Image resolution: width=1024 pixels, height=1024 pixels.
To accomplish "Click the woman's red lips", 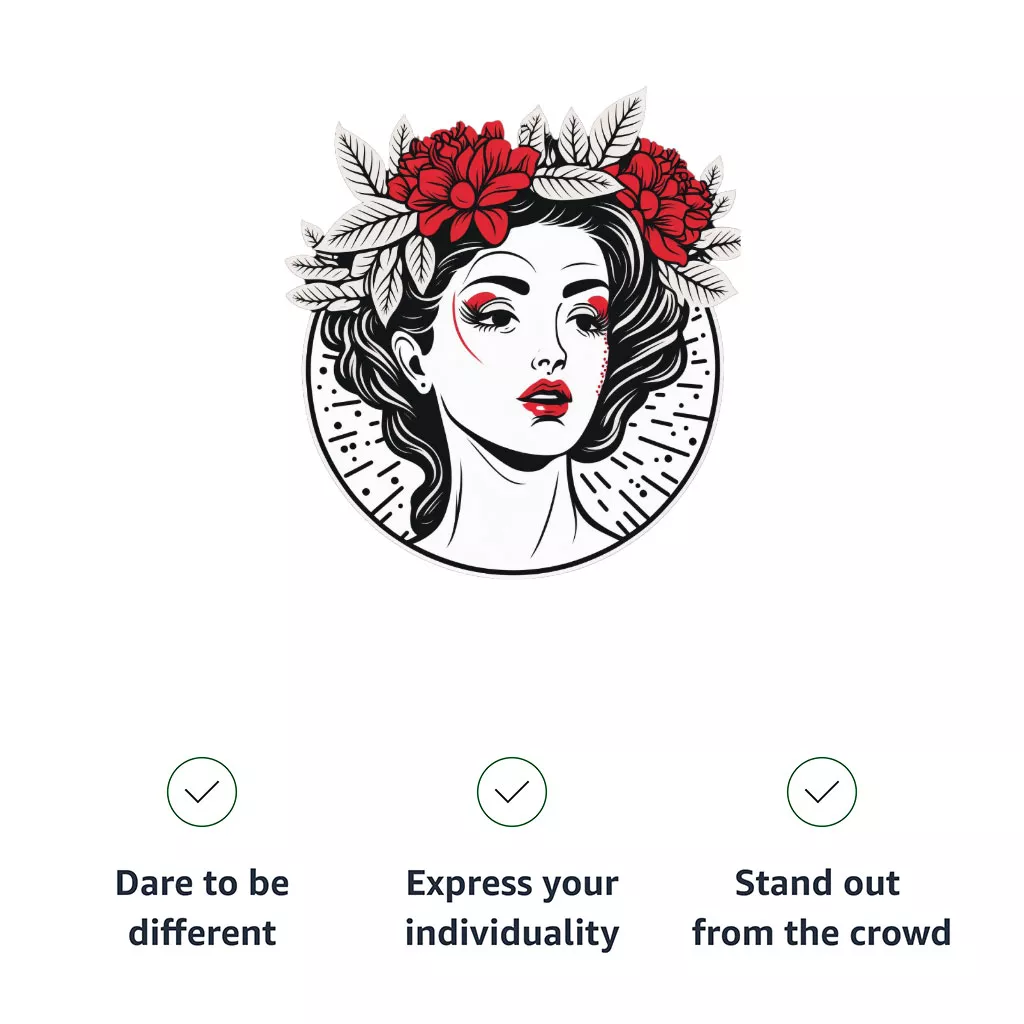I will [x=545, y=399].
